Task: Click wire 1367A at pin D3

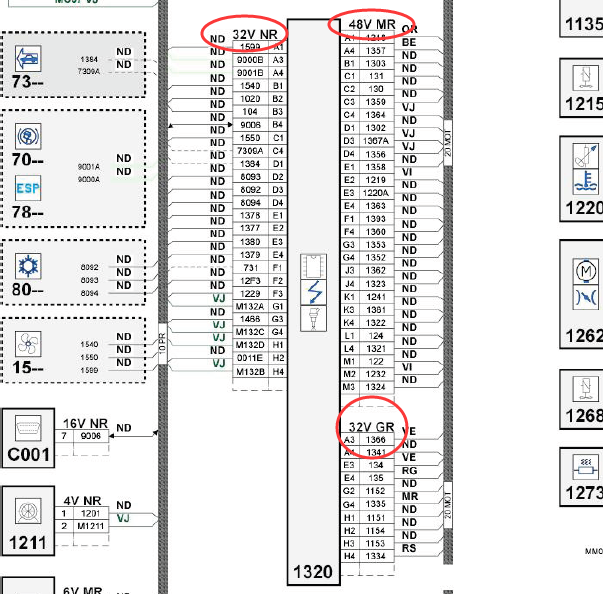Action: 376,141
